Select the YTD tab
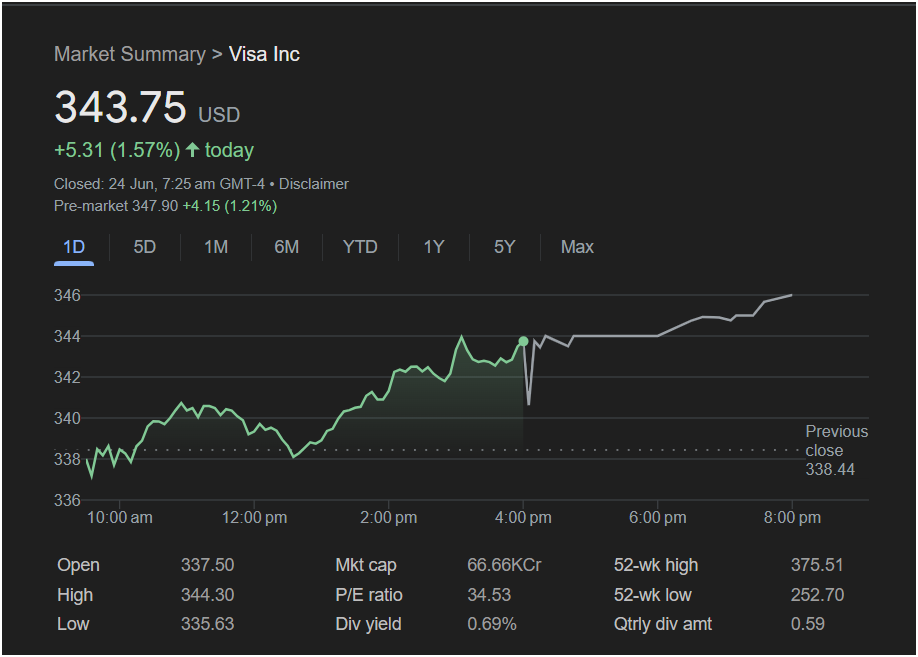 [x=360, y=247]
